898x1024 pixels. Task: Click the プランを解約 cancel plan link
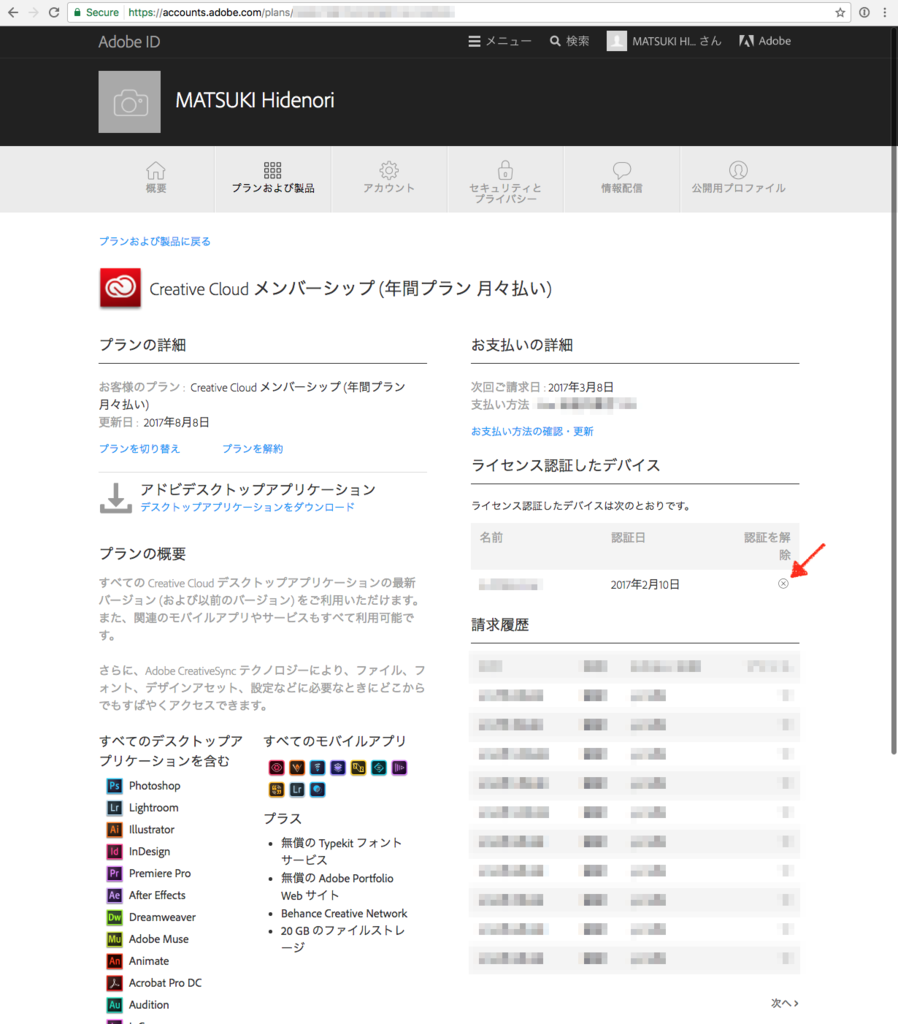tap(253, 449)
